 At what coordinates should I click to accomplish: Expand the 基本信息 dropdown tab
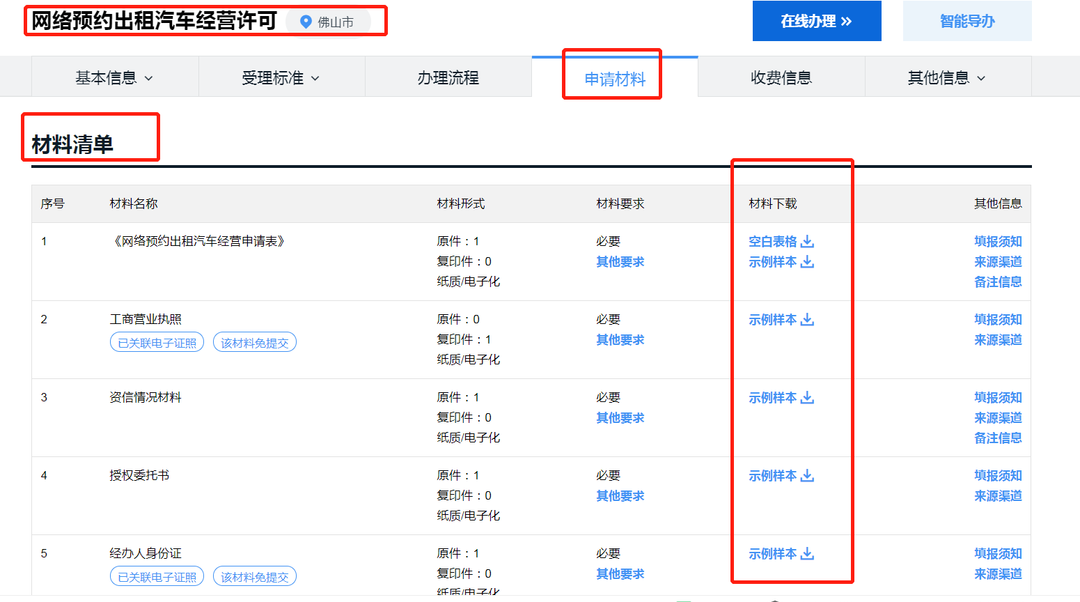click(x=114, y=78)
